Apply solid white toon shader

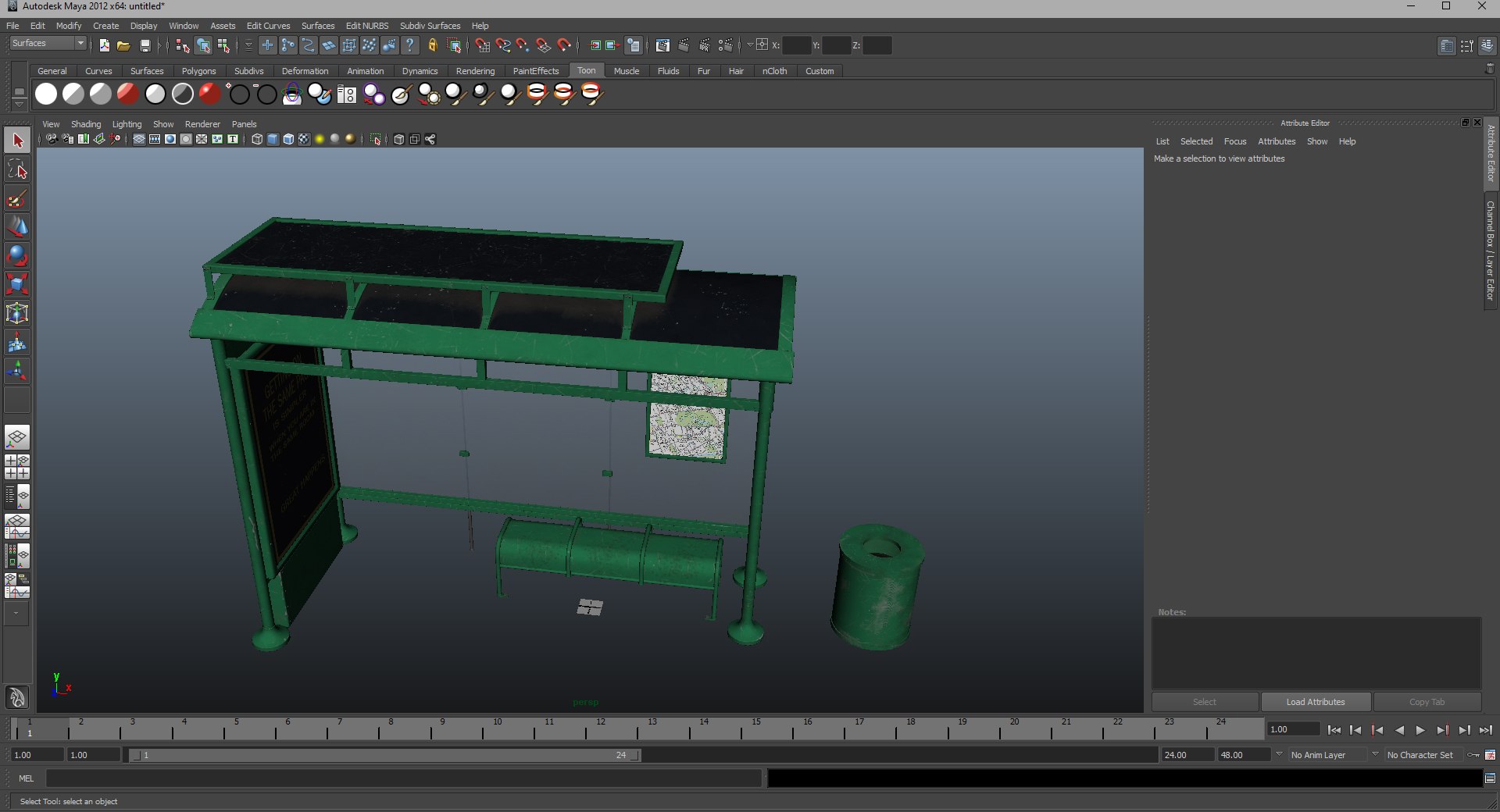tap(46, 94)
